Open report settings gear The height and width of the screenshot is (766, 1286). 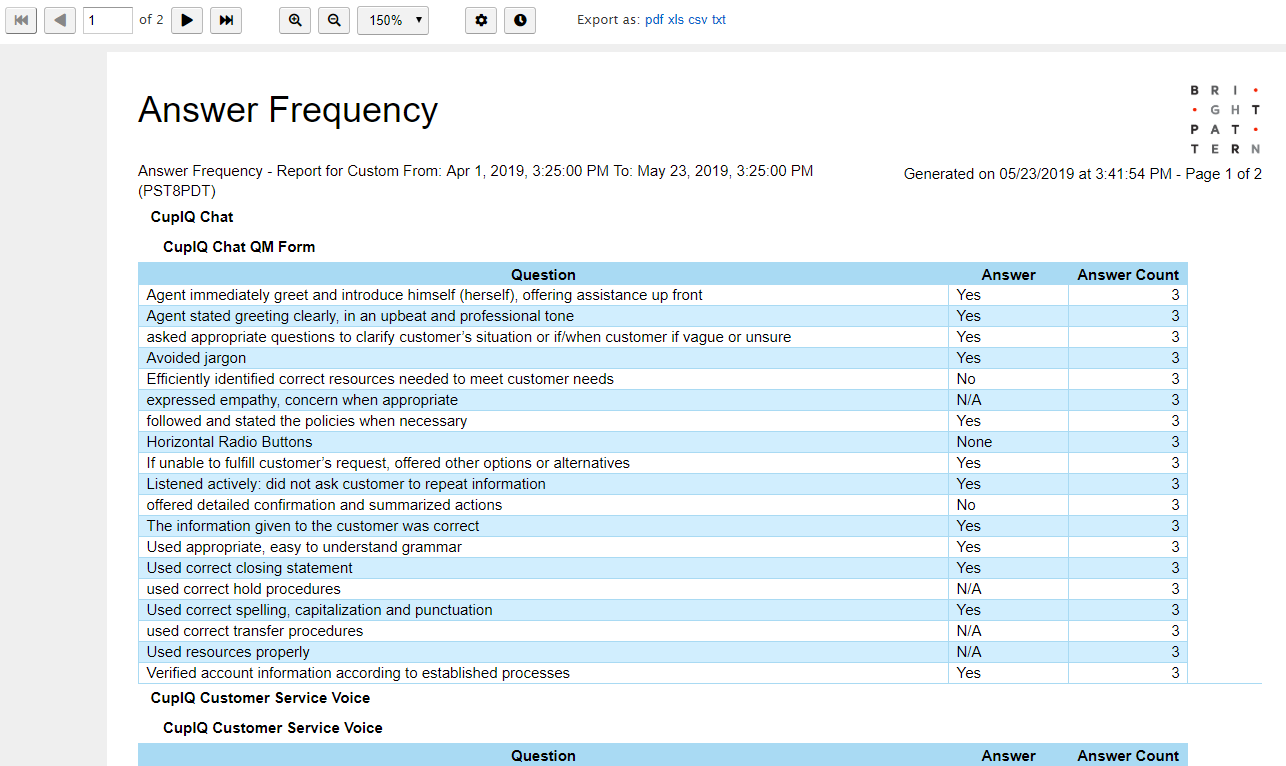coord(481,20)
